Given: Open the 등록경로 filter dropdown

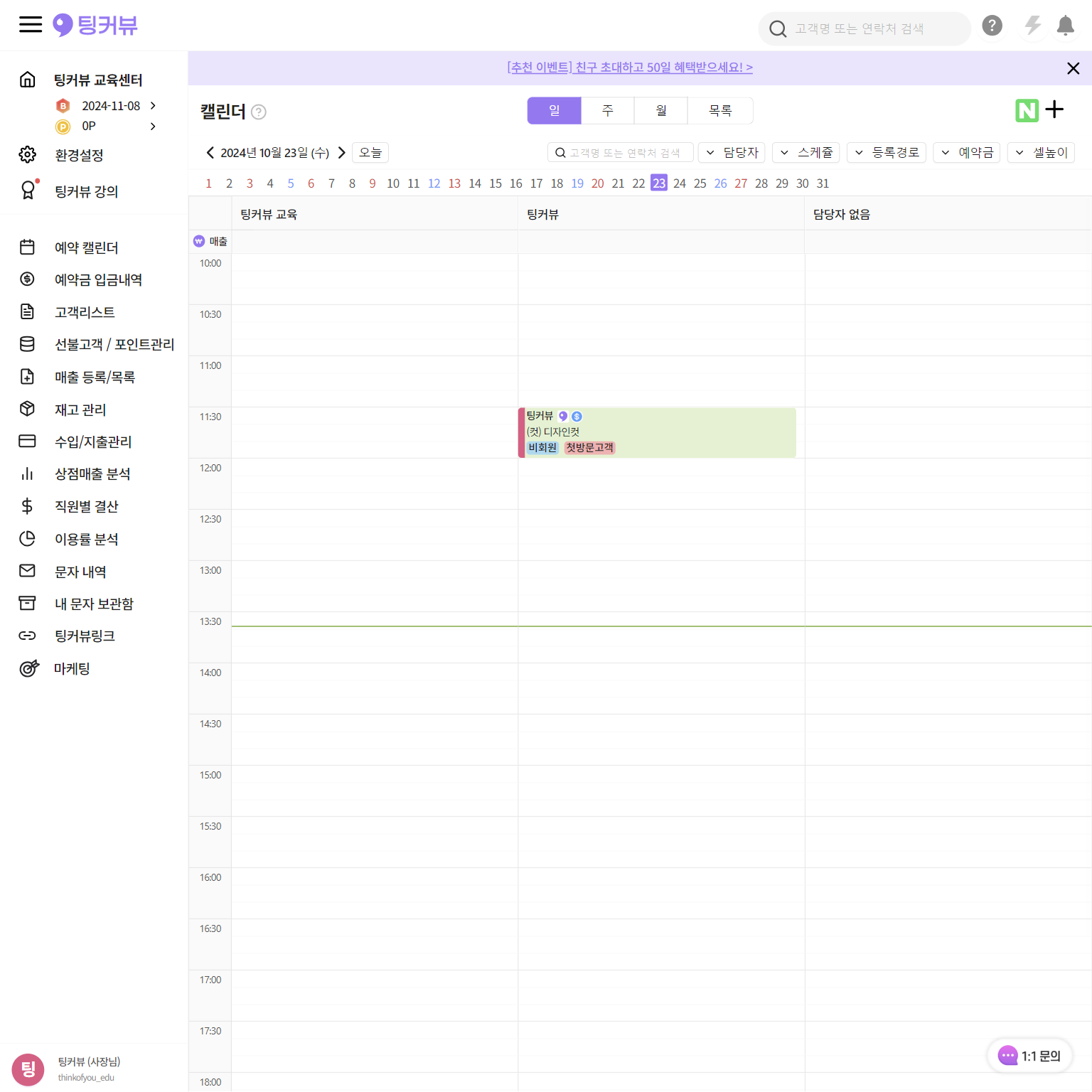Looking at the screenshot, I should click(887, 152).
